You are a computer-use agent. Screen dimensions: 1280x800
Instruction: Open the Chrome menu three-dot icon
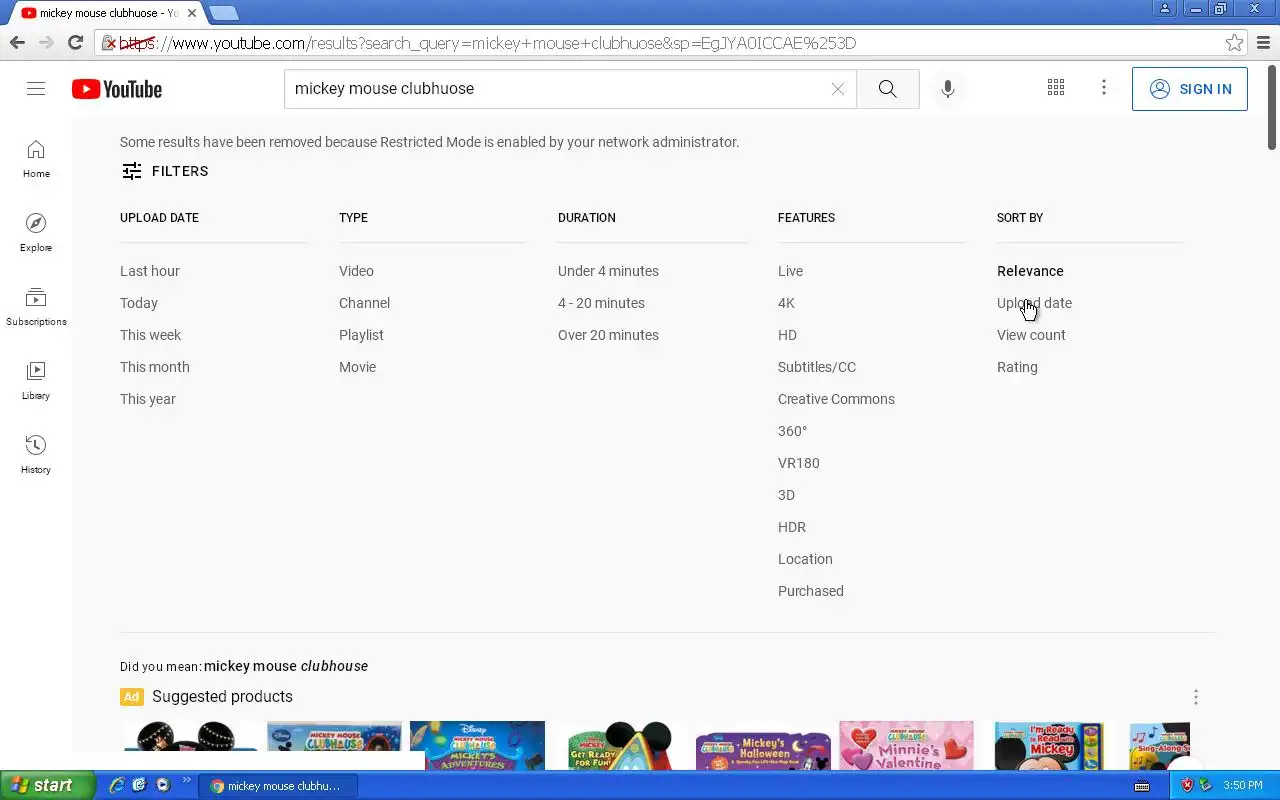[x=1264, y=43]
